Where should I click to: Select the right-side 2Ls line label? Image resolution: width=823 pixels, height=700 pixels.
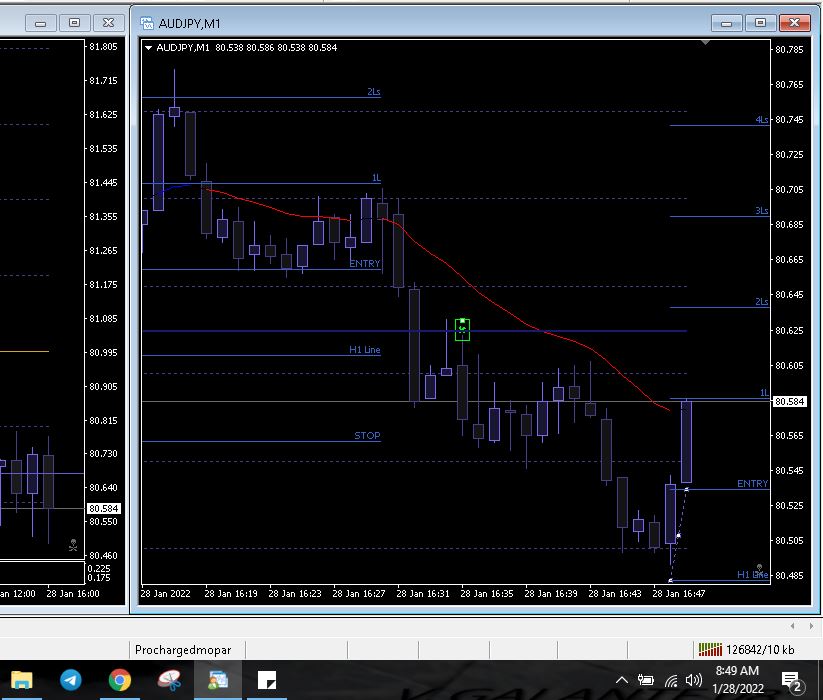762,301
